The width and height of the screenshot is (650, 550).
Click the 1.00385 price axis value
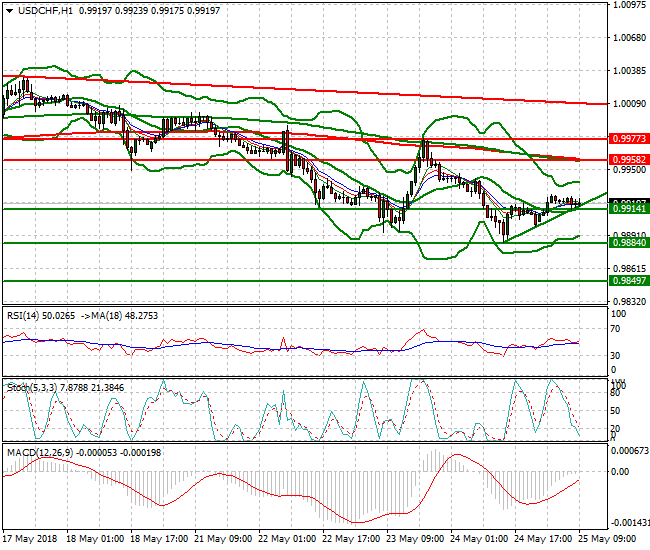[x=629, y=71]
